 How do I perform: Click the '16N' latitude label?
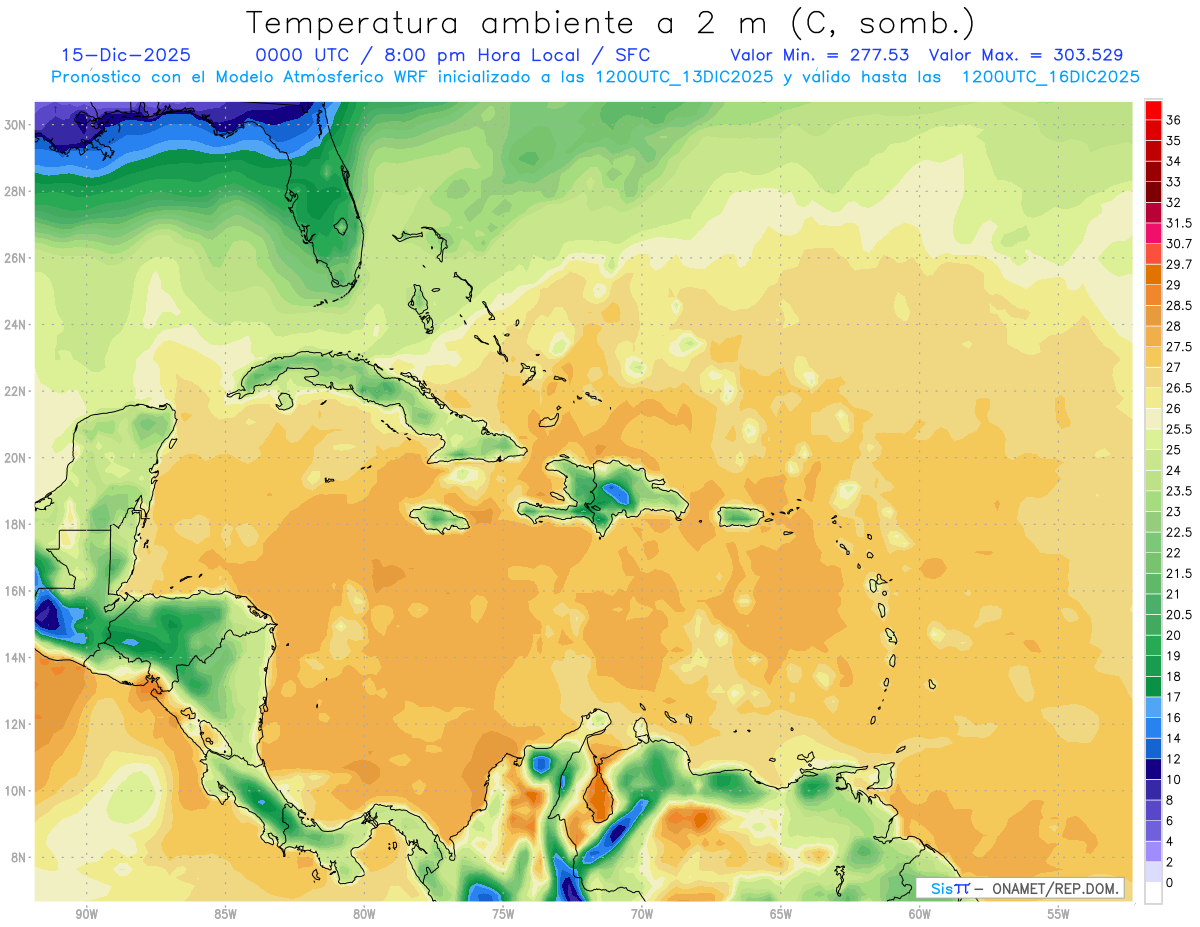pos(16,591)
